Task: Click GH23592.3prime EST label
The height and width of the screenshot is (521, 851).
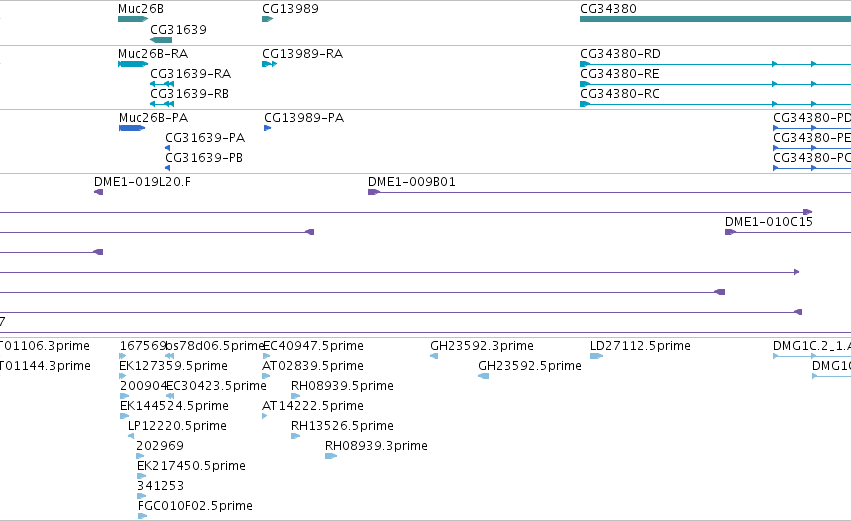Action: (482, 346)
